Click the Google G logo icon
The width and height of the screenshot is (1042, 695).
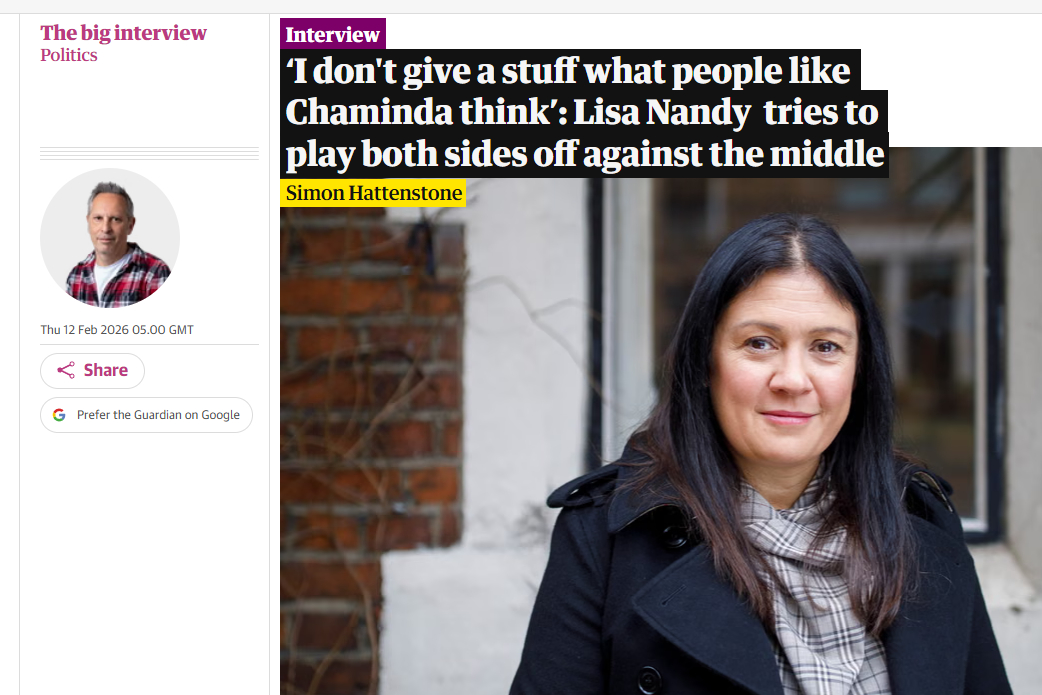(x=59, y=415)
